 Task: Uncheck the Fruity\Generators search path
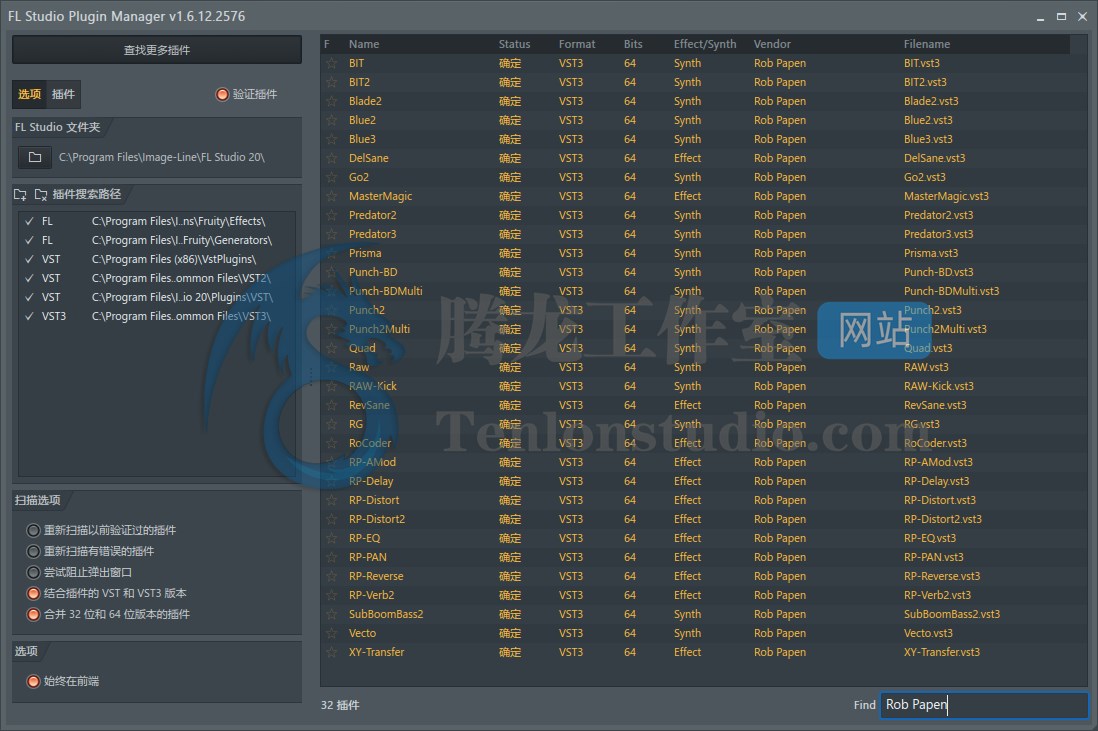[29, 240]
